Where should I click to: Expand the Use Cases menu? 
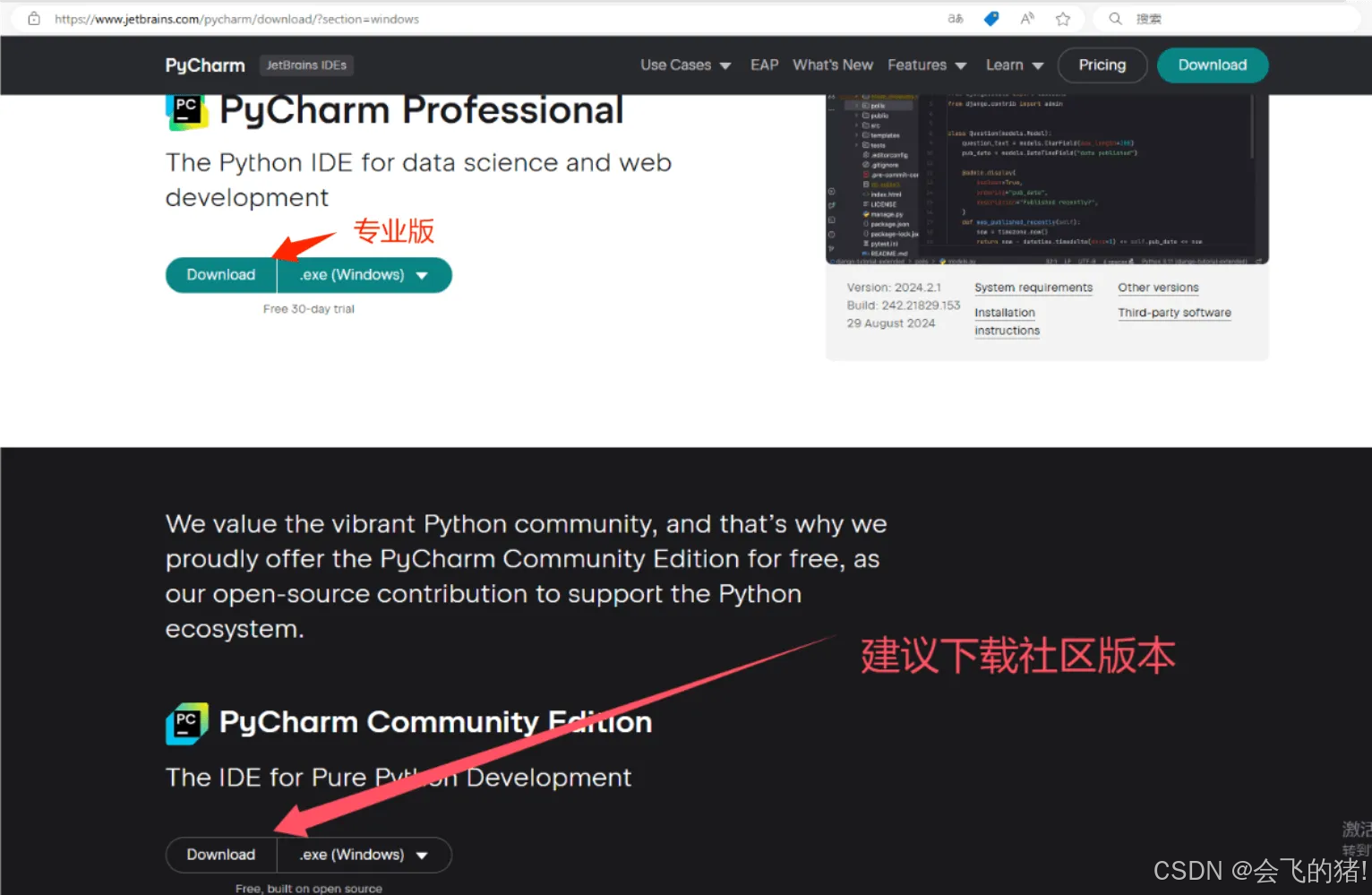coord(686,65)
